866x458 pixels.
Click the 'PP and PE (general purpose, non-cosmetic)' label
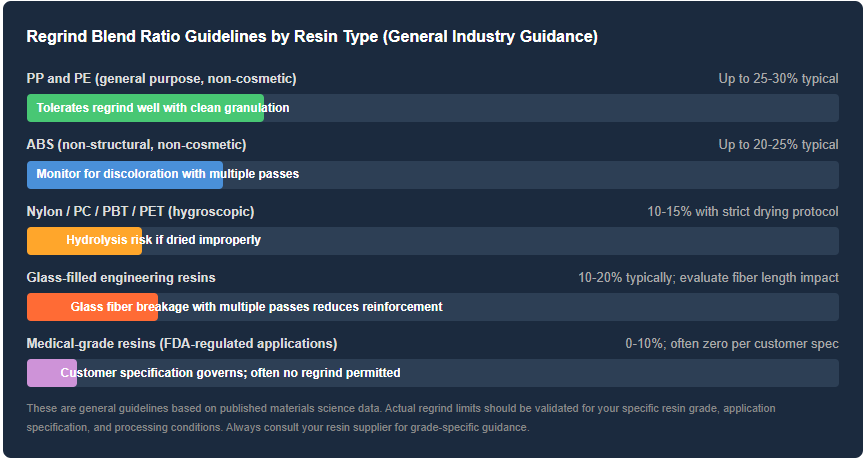pyautogui.click(x=161, y=78)
